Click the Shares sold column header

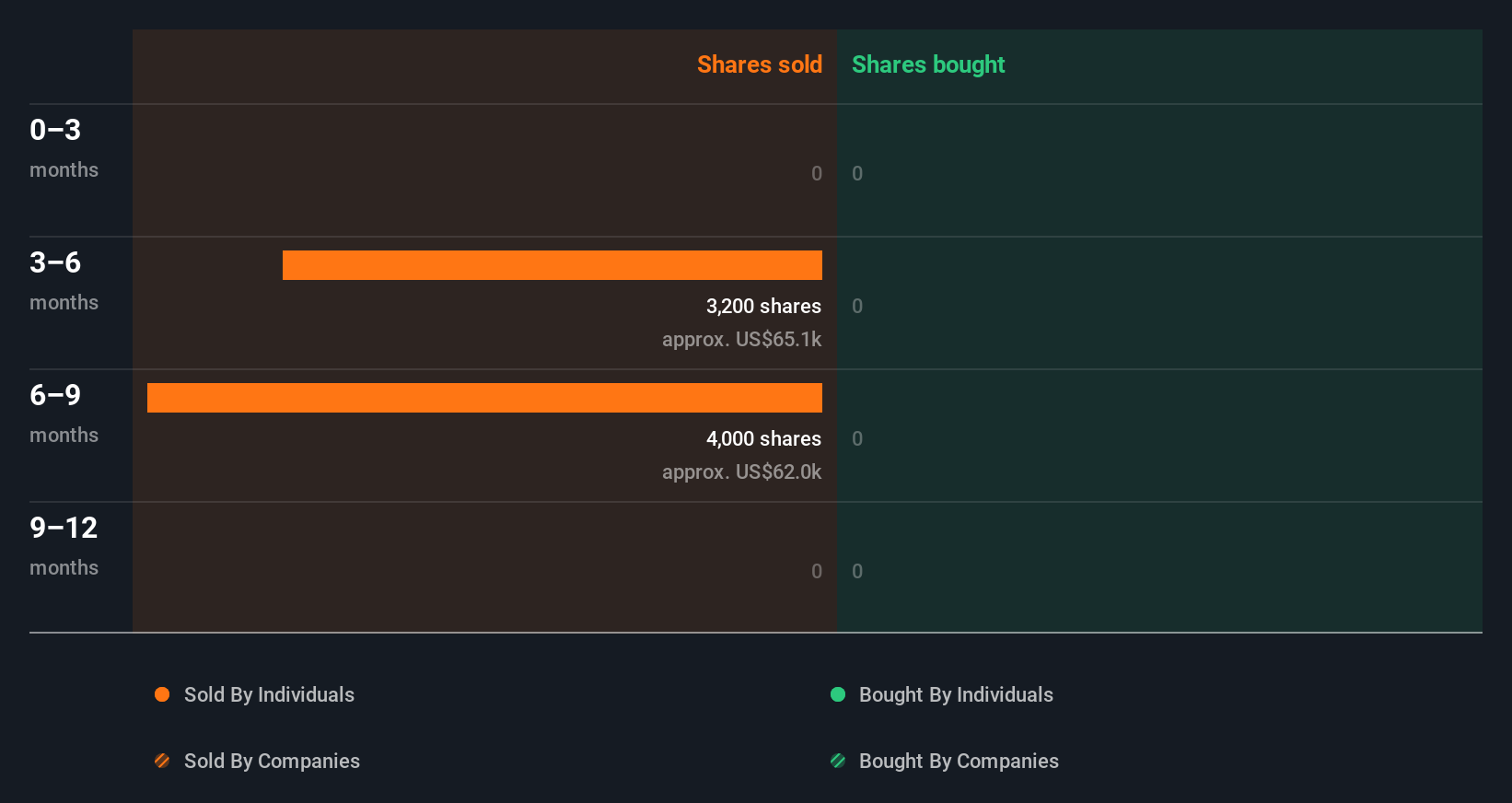[760, 64]
